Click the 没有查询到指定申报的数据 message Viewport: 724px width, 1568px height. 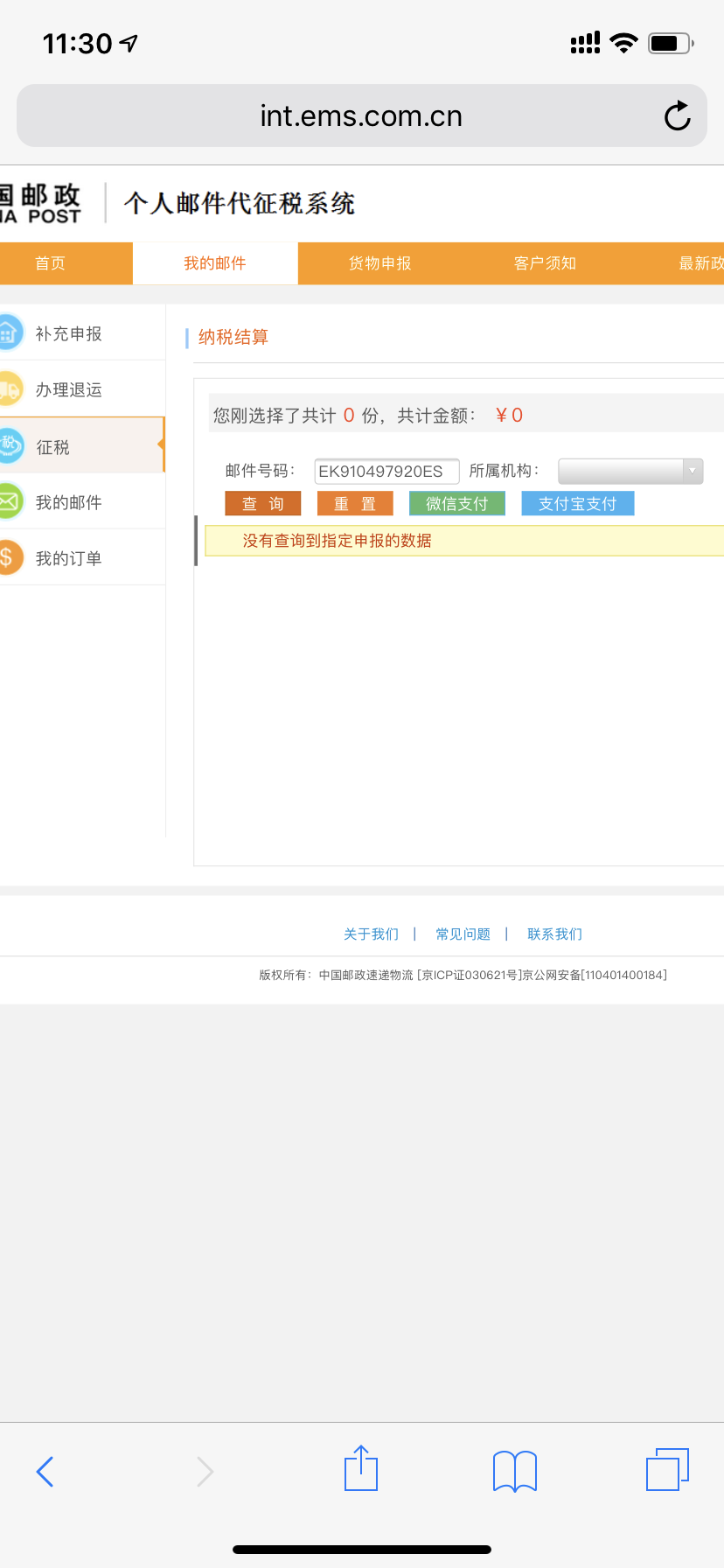pos(337,541)
